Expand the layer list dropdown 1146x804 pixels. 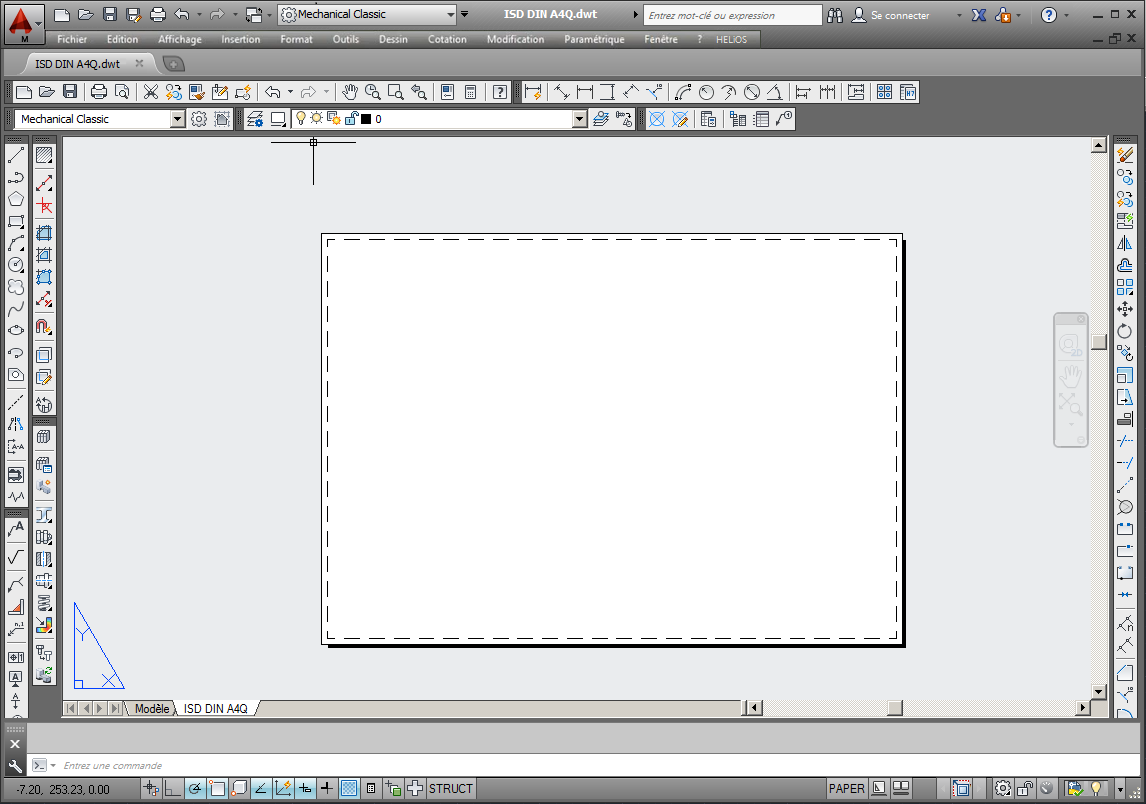(x=579, y=119)
